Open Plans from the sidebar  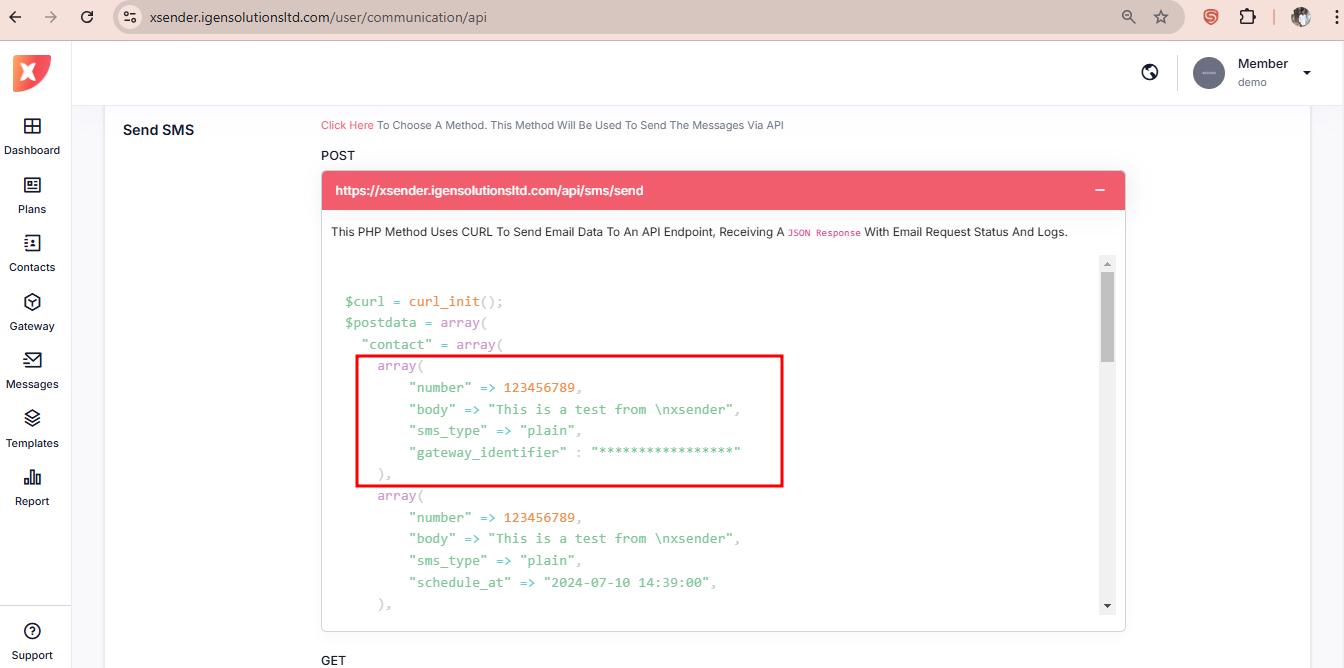(32, 186)
